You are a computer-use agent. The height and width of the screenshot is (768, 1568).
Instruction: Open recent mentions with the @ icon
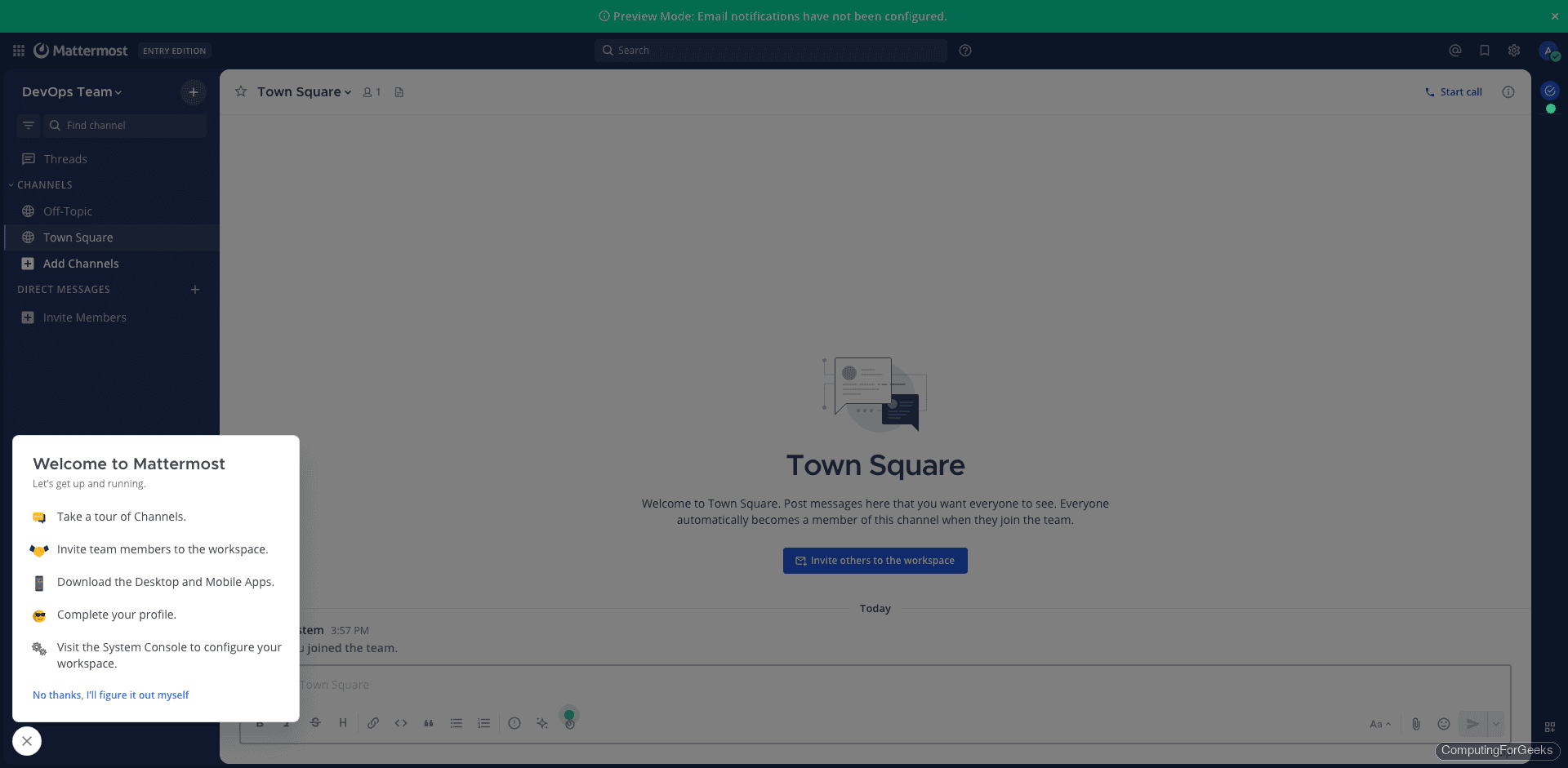pyautogui.click(x=1454, y=50)
